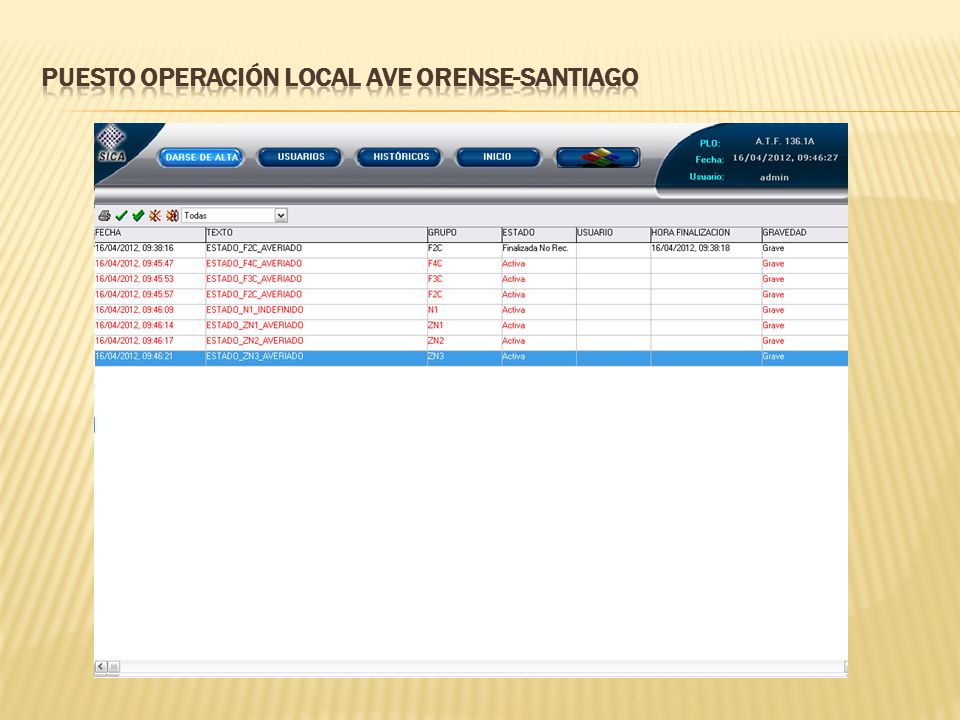Click the crossed-out sun icon right of the checkmarks

coord(155,216)
